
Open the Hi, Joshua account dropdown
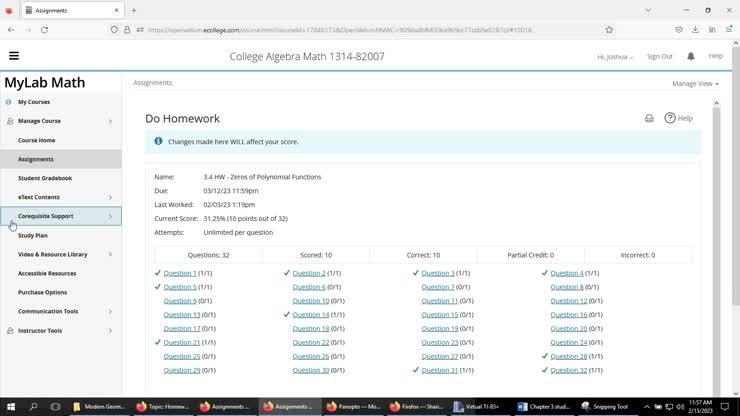pyautogui.click(x=615, y=57)
